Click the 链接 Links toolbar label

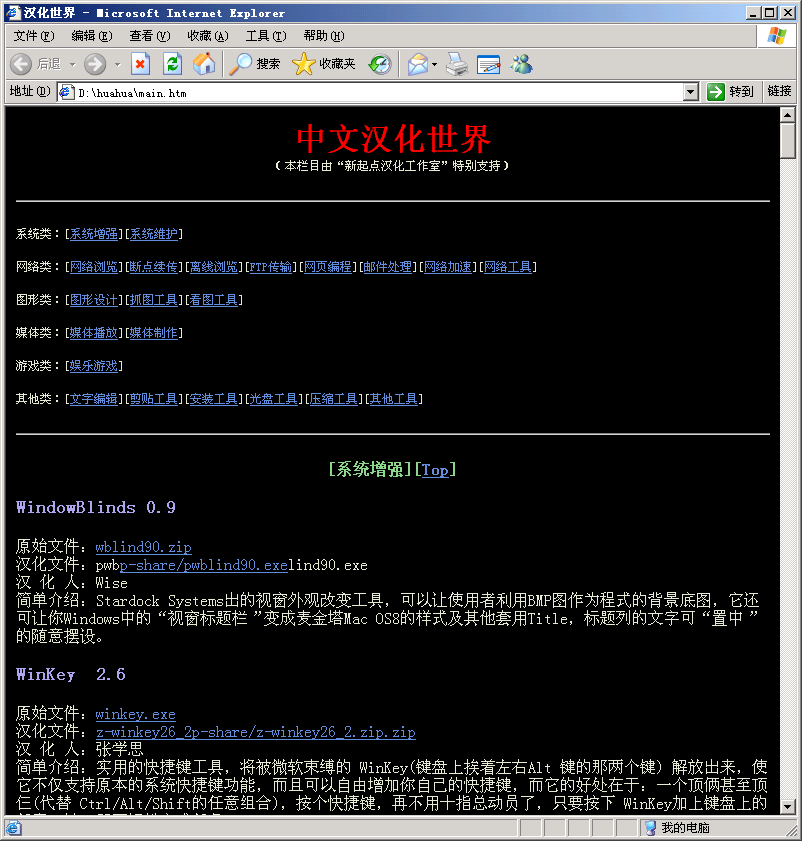[x=779, y=91]
